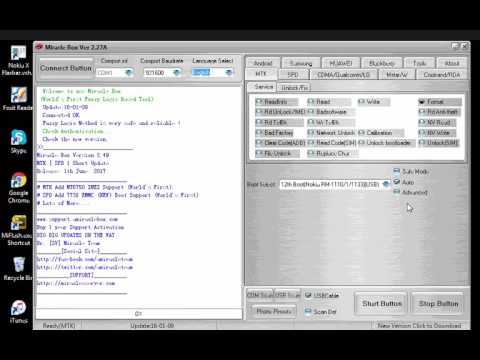Switch to the SPD tab

pyautogui.click(x=293, y=75)
